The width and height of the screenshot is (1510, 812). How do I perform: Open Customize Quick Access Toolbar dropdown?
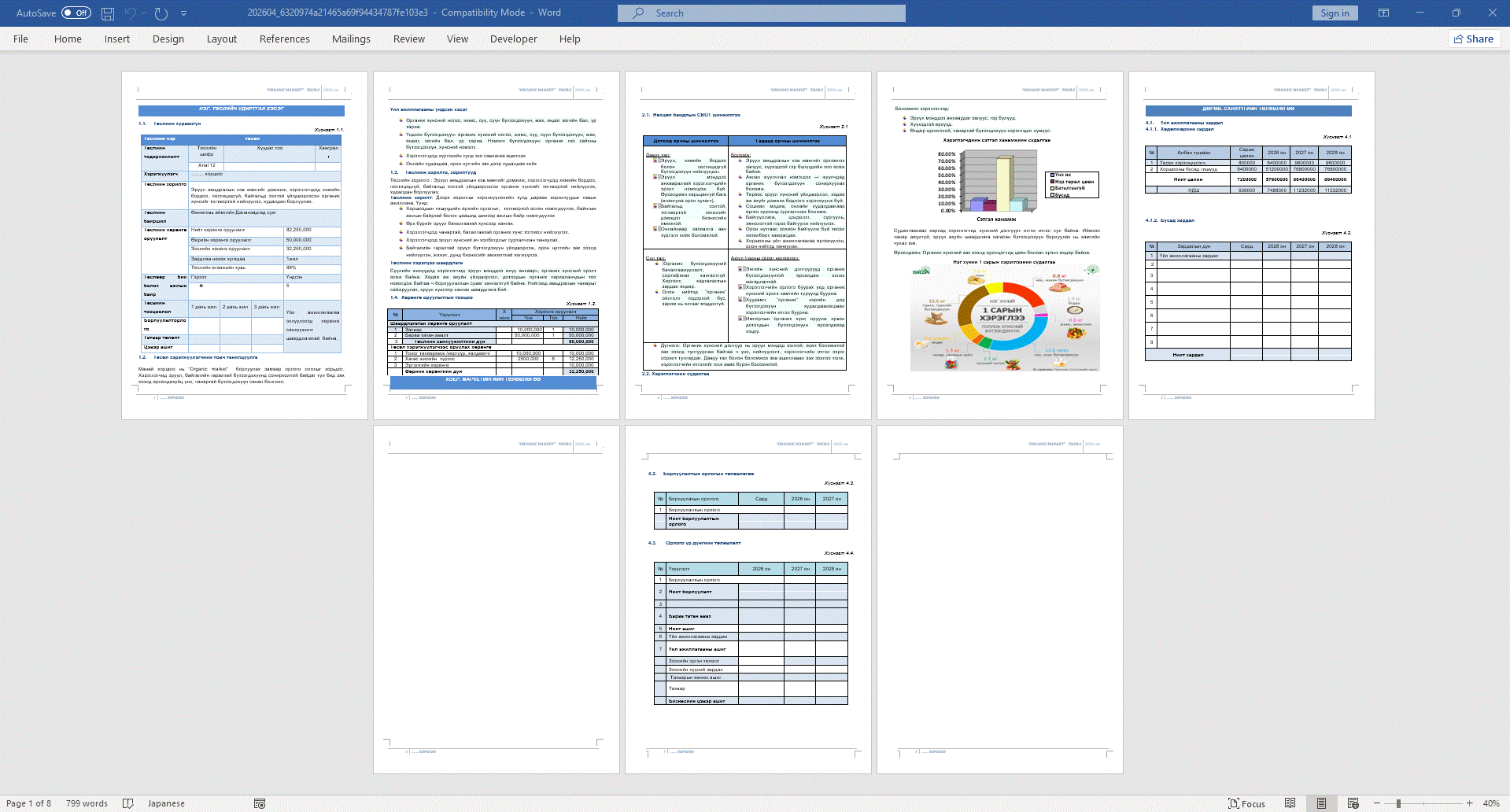pos(184,13)
